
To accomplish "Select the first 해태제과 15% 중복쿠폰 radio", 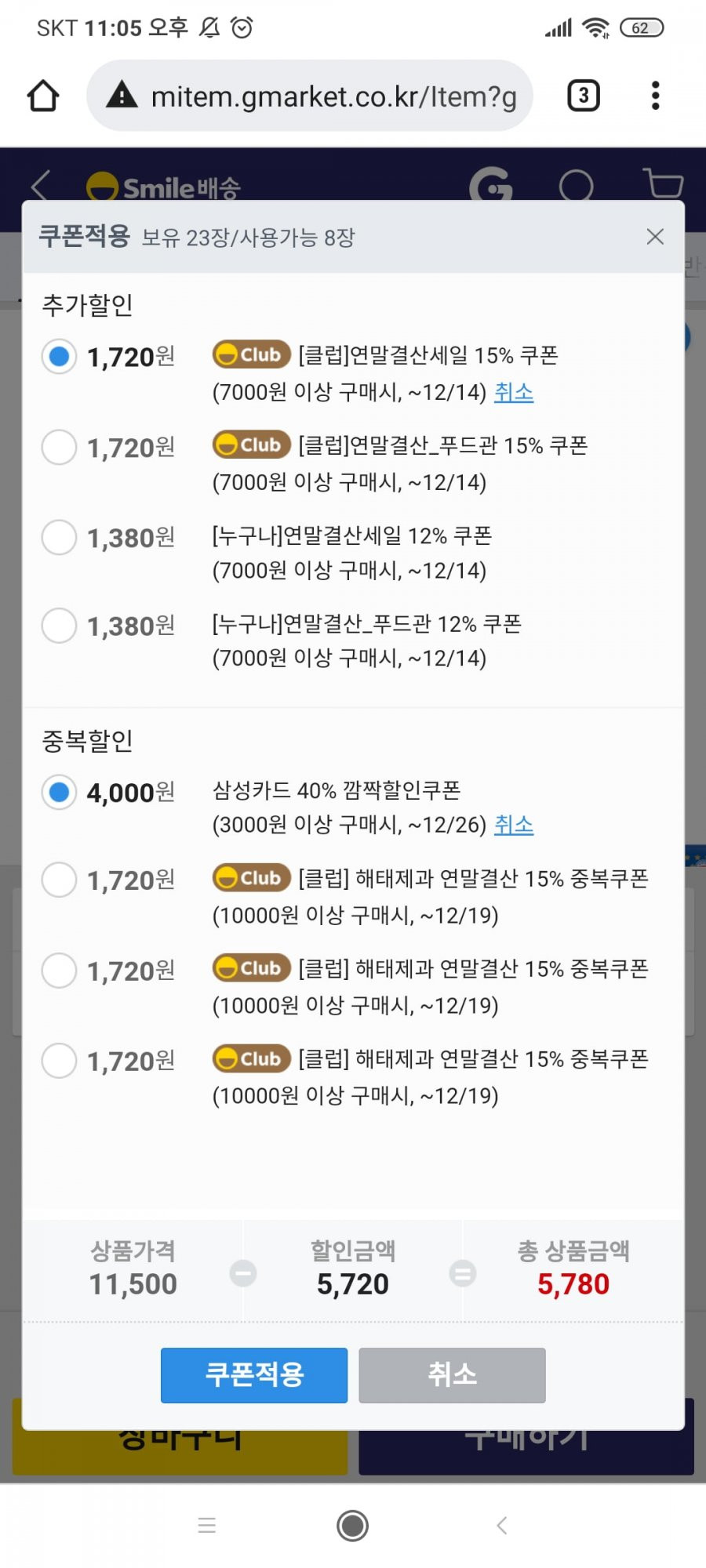I will click(59, 880).
